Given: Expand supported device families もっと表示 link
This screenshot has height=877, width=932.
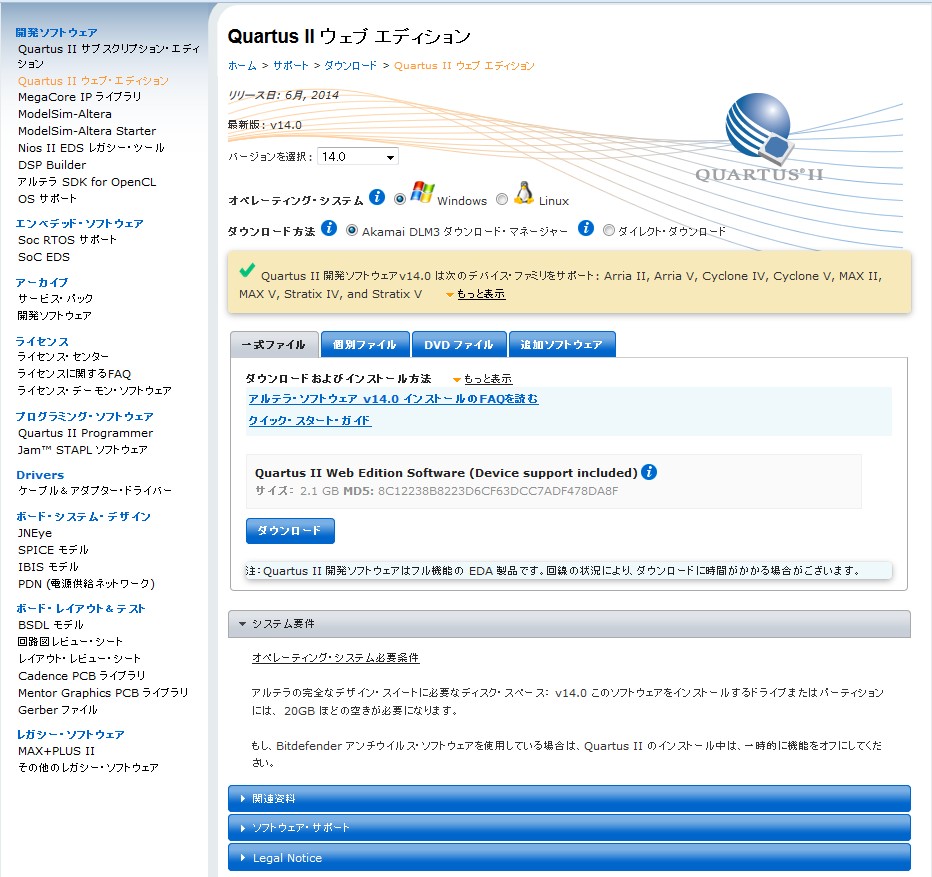Looking at the screenshot, I should 481,294.
